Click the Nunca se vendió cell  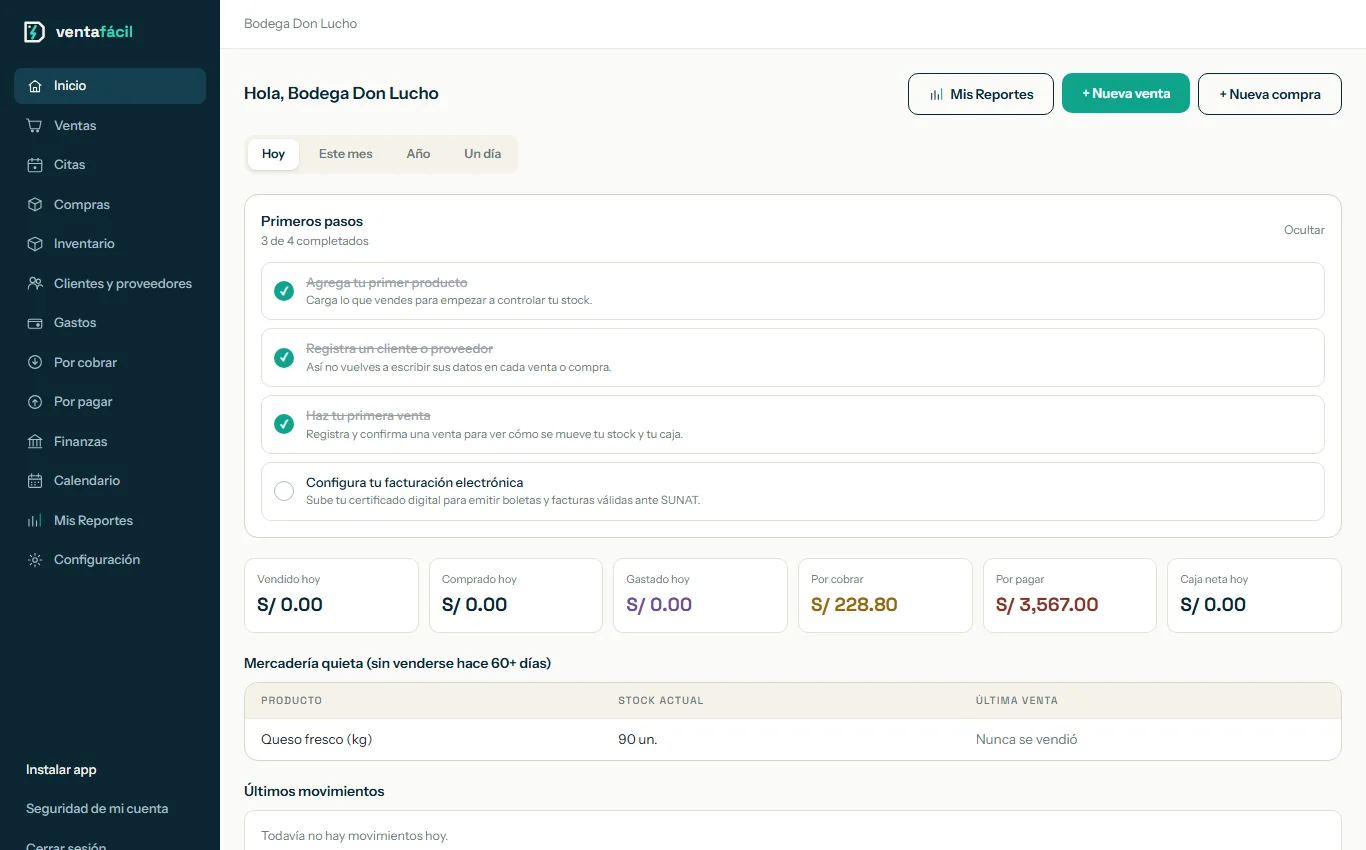click(1027, 740)
